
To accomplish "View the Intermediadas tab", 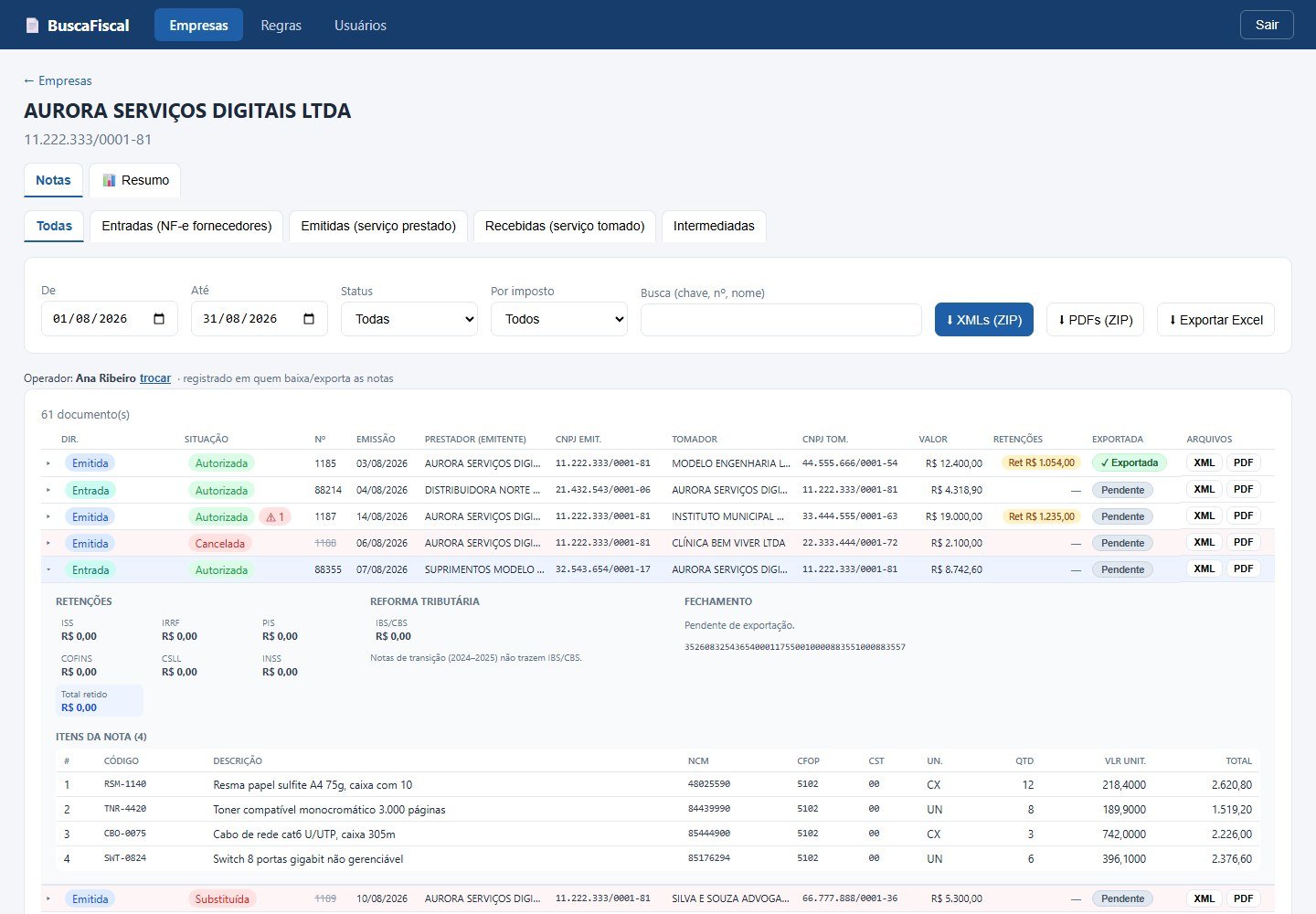I will [714, 226].
